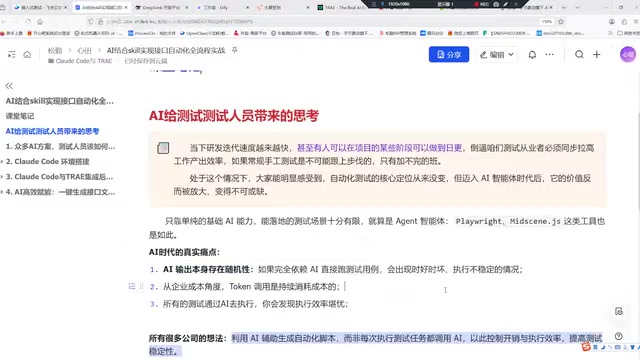The width and height of the screenshot is (640, 360).
Task: Bookmark the page with the star icon
Action: tap(561, 21)
